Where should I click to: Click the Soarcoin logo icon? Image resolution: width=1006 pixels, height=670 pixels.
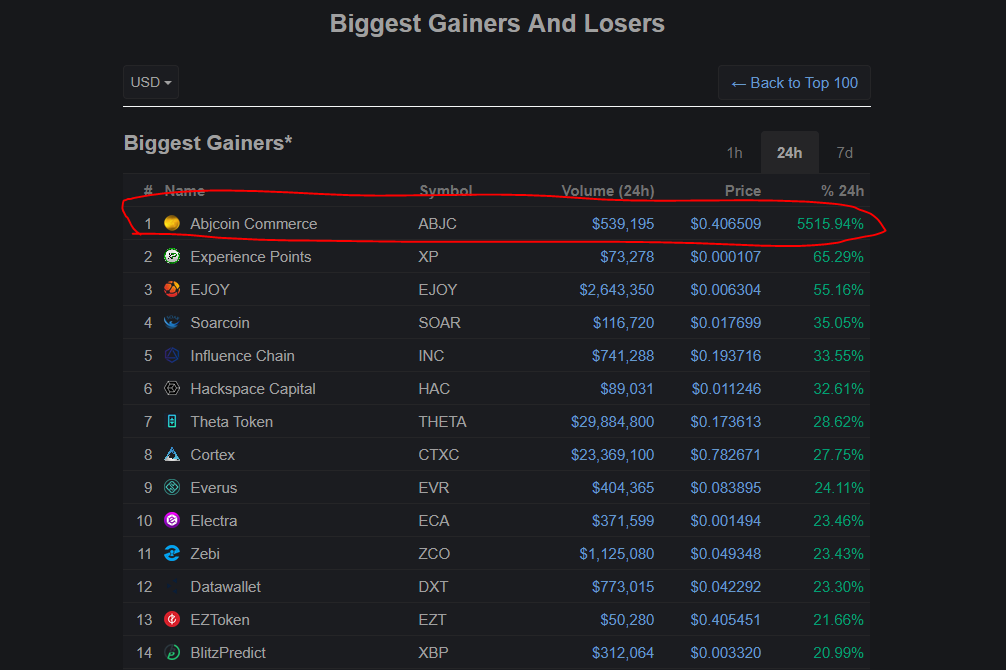tap(172, 323)
